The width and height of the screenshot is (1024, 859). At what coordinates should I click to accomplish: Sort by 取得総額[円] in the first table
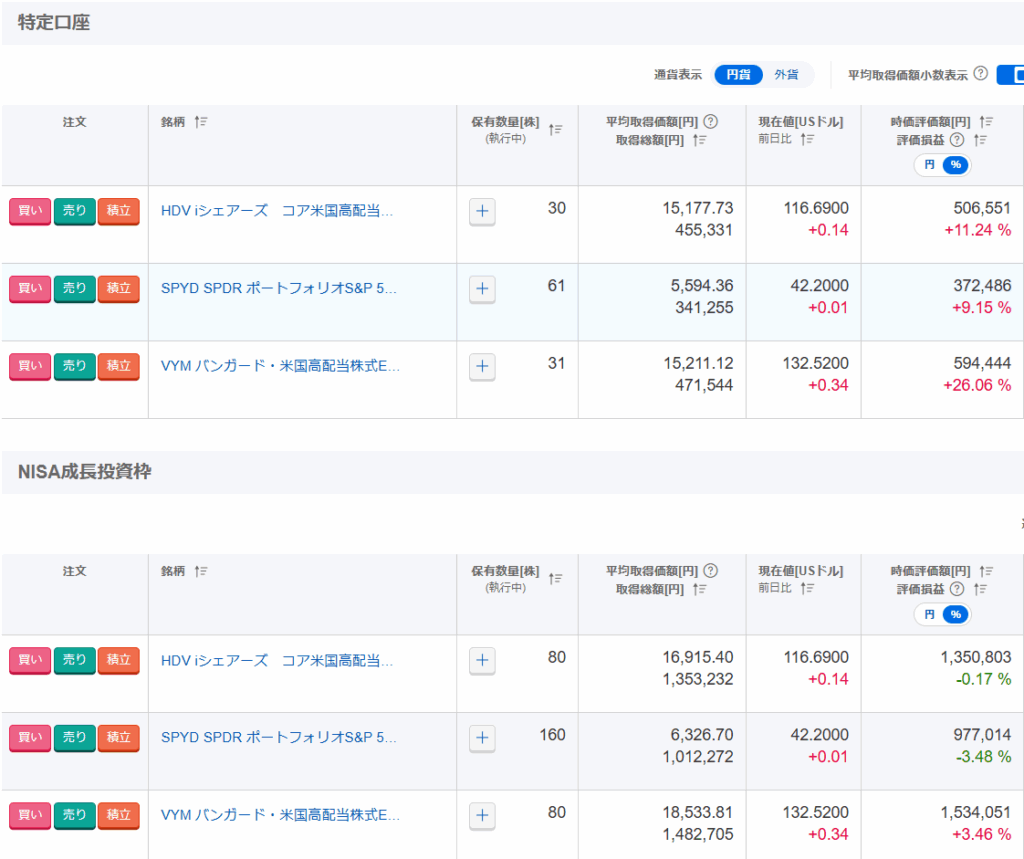coord(697,142)
